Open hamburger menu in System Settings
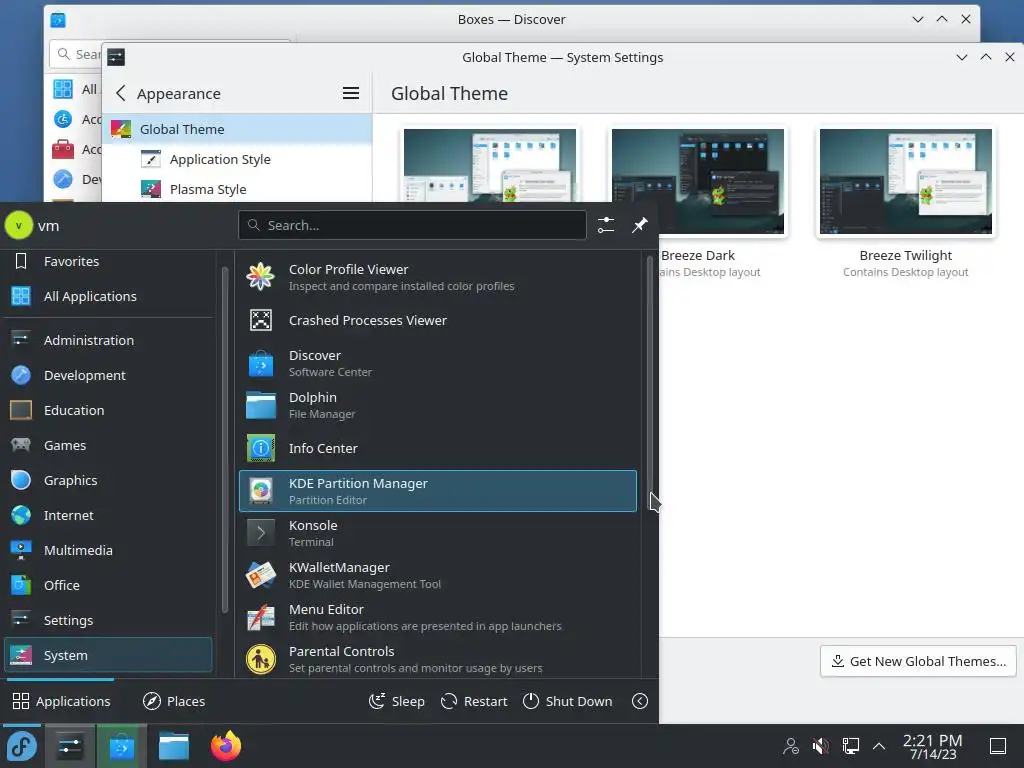This screenshot has height=768, width=1024. [351, 93]
